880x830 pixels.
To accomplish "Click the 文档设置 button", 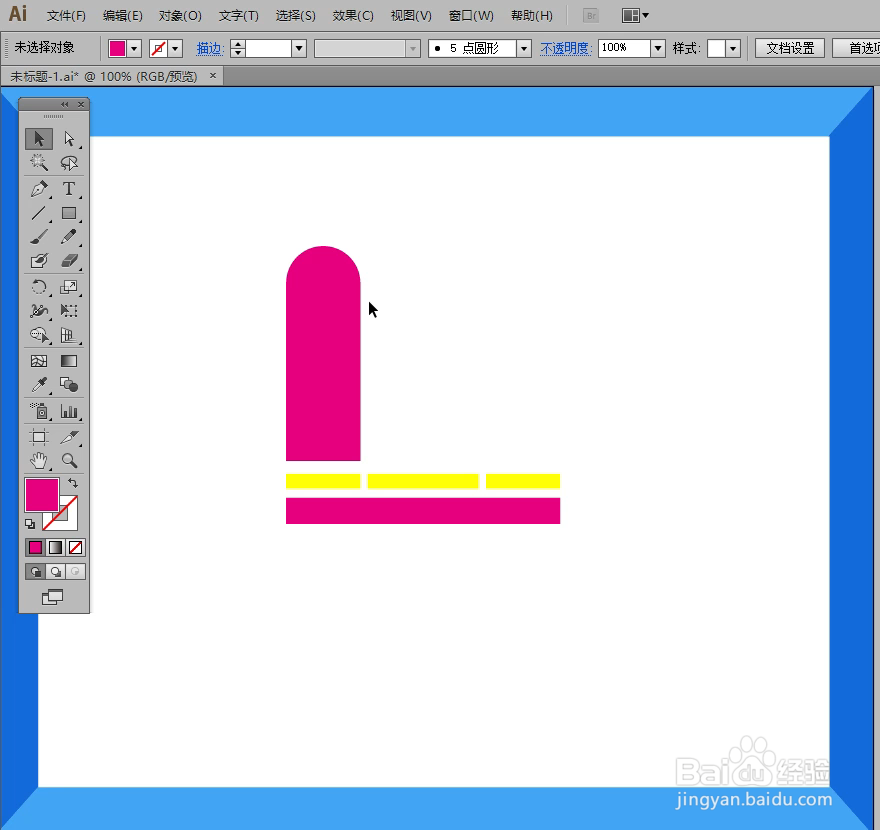I will pos(790,48).
